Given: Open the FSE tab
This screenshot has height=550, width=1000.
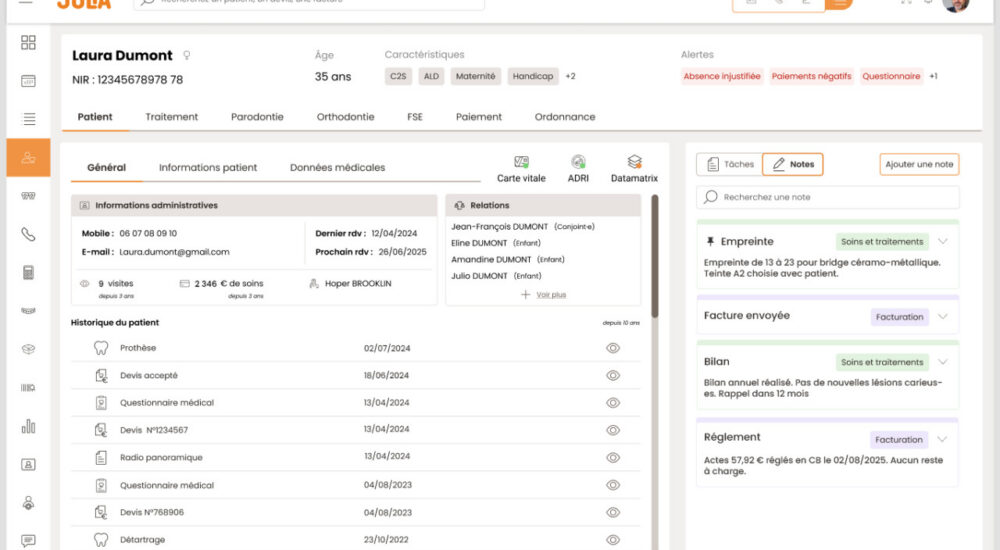Looking at the screenshot, I should coord(415,117).
